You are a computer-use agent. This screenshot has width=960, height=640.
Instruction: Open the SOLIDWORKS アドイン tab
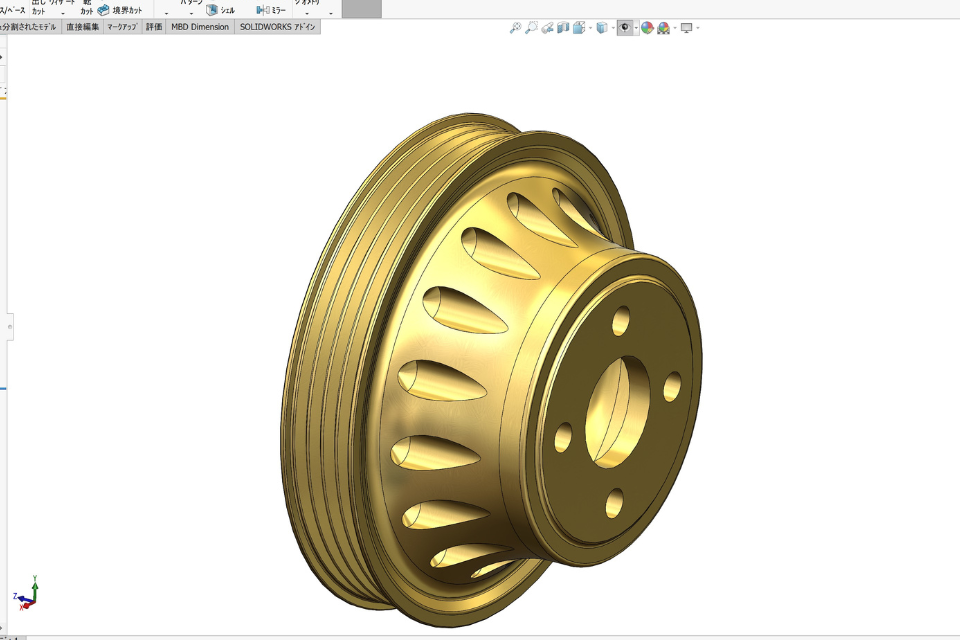[278, 27]
